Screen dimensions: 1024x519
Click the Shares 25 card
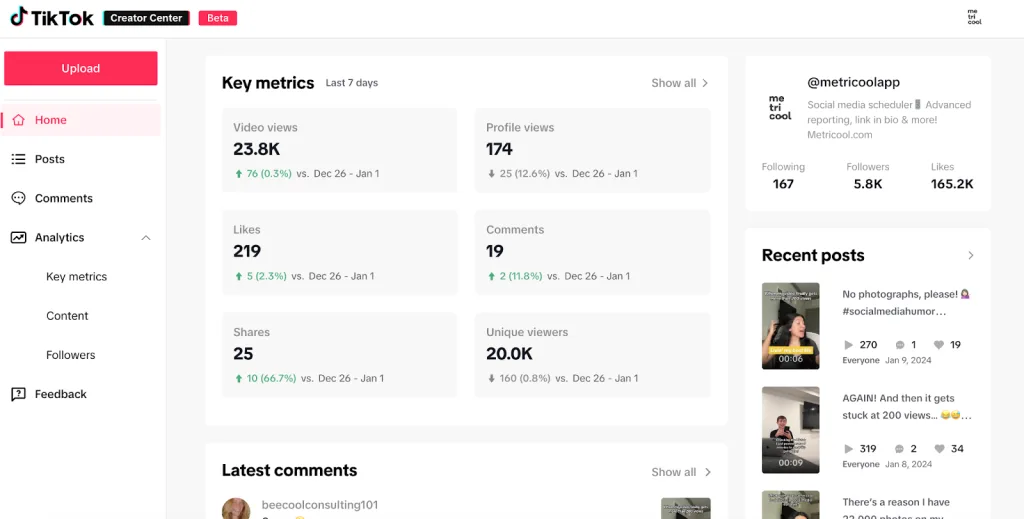(340, 355)
